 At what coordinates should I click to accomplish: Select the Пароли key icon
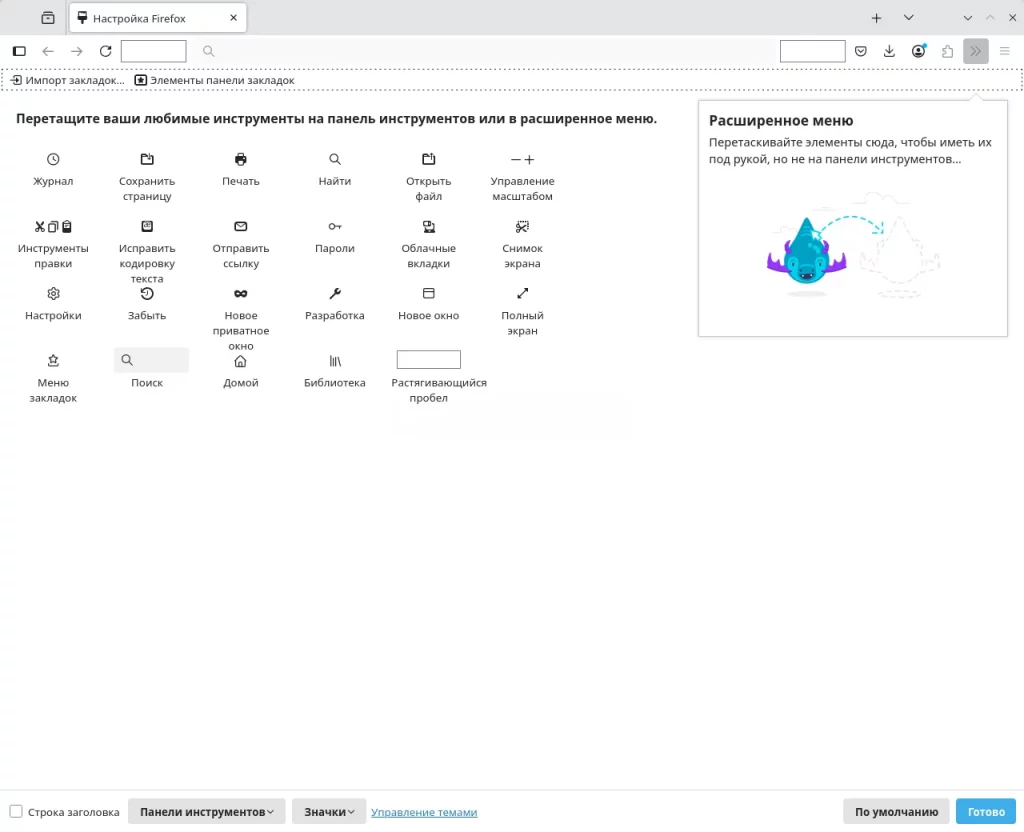coord(334,227)
